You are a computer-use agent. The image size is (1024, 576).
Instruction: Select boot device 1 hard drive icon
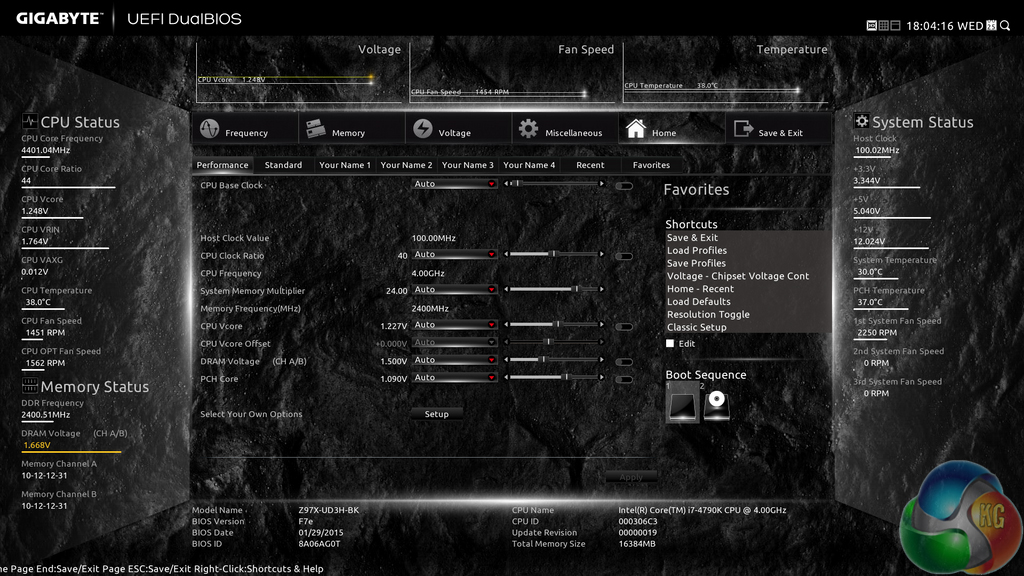(682, 404)
